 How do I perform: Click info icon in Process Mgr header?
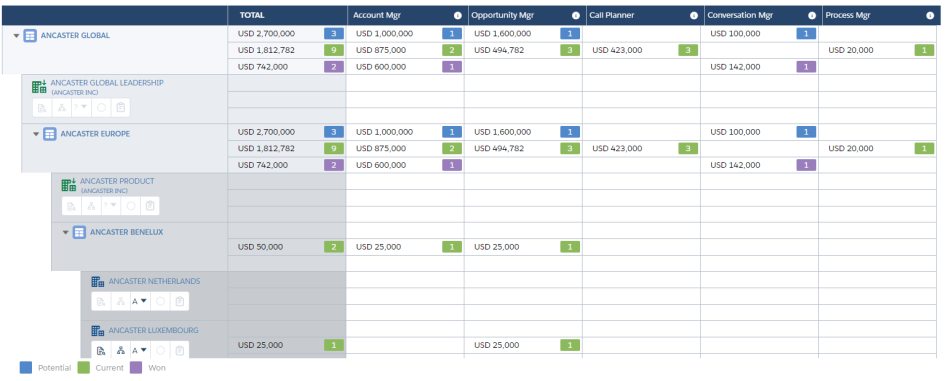930,16
